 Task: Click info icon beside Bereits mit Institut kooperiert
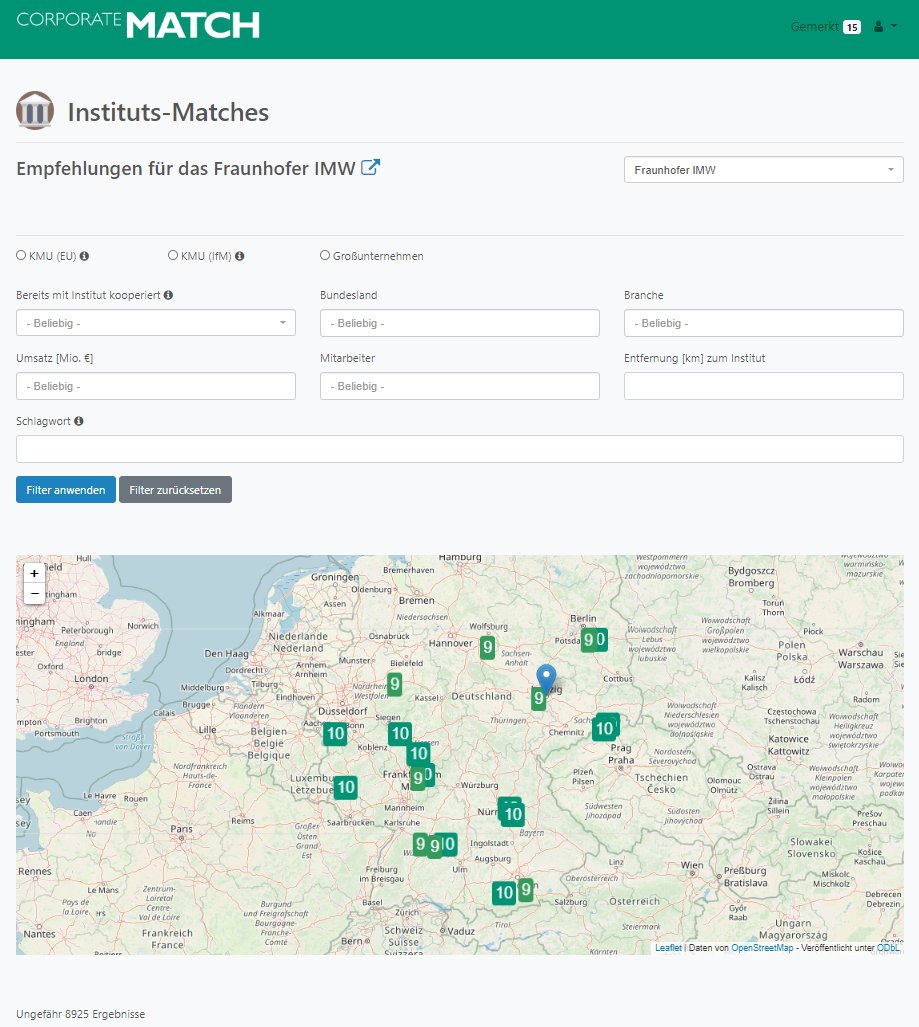168,295
